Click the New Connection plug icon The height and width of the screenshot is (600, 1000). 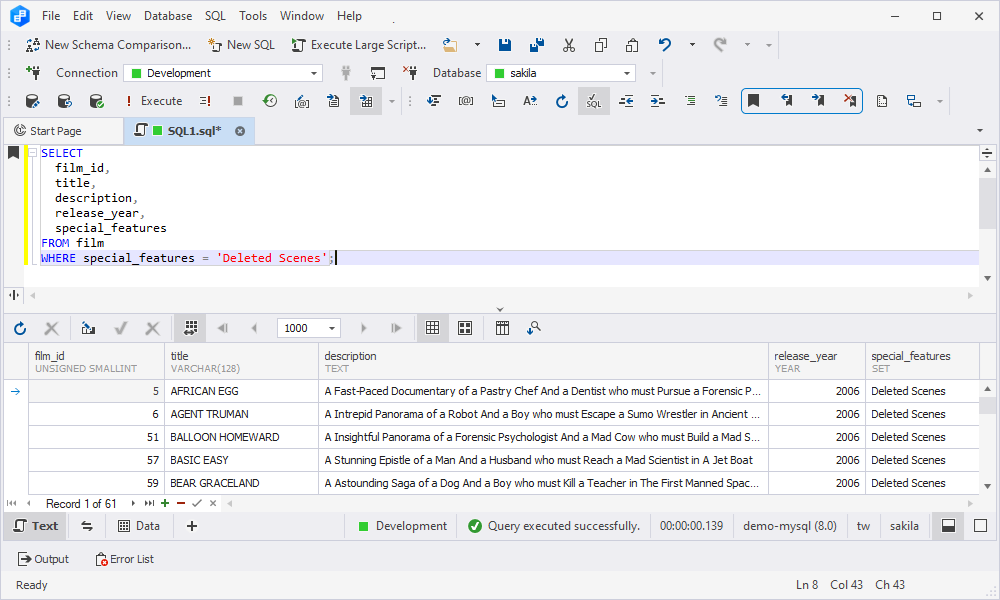pos(33,73)
